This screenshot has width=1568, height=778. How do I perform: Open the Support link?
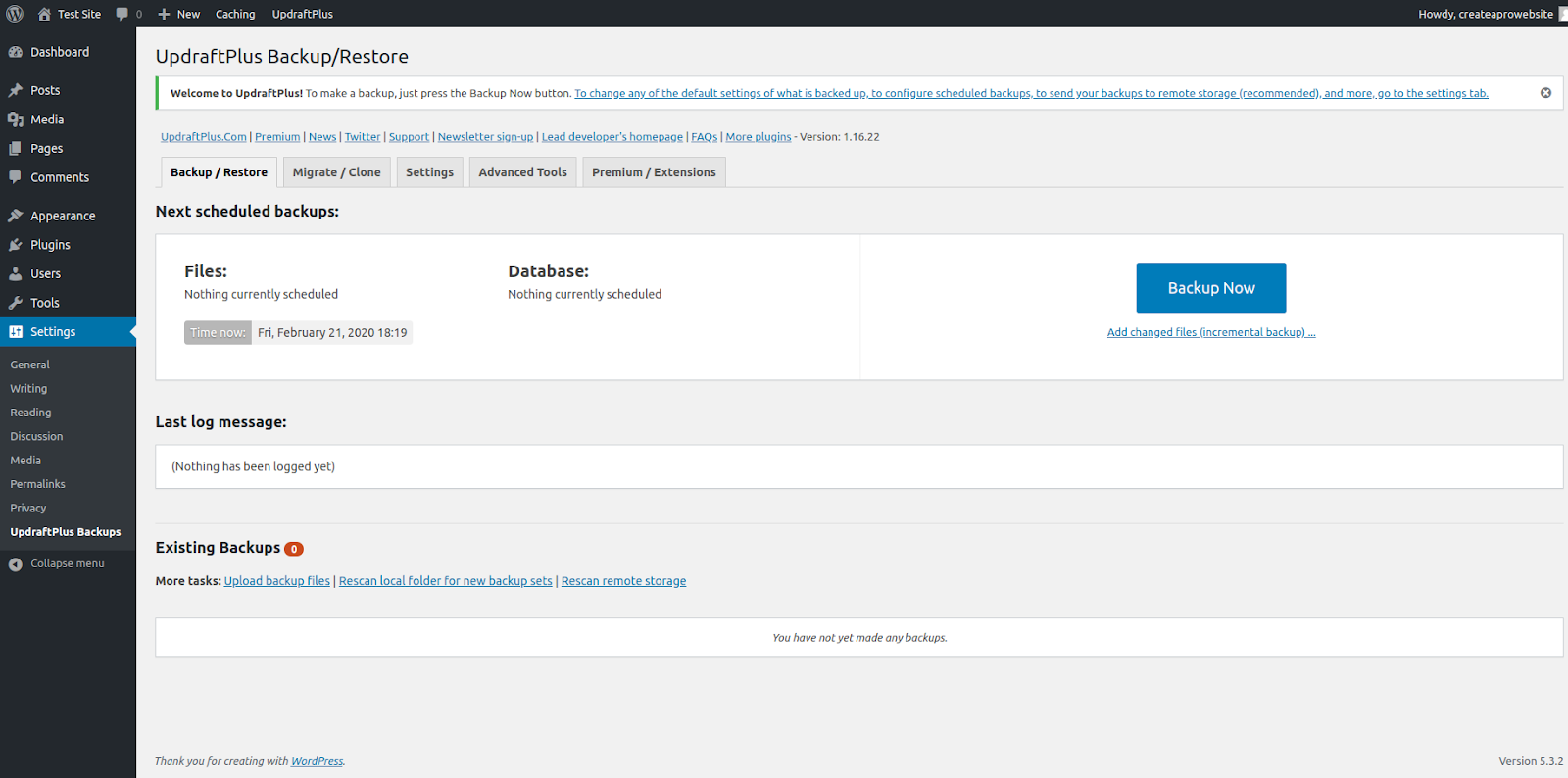409,137
